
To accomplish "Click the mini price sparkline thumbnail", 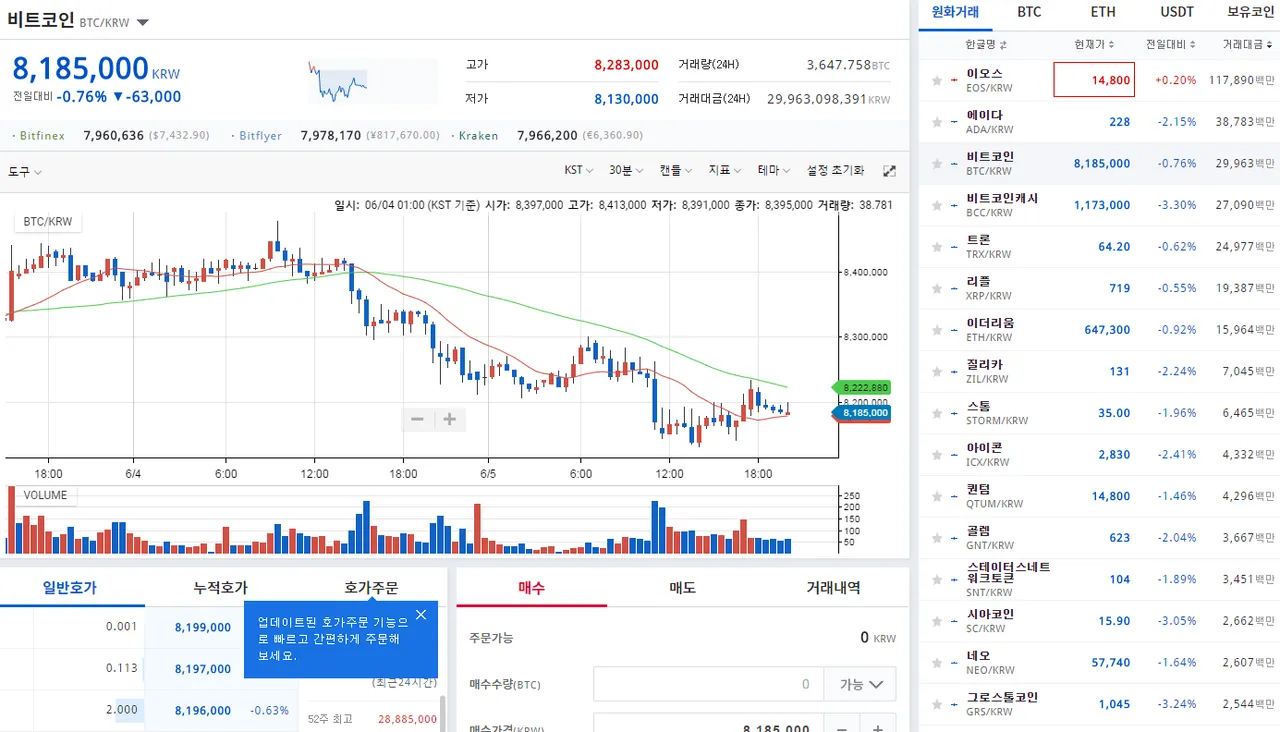I will point(372,81).
